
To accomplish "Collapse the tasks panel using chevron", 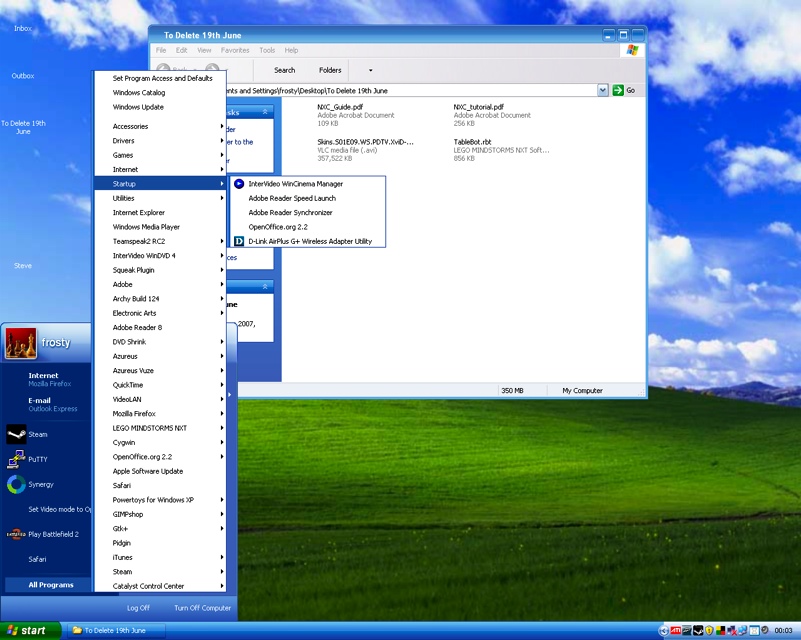I will pyautogui.click(x=266, y=113).
